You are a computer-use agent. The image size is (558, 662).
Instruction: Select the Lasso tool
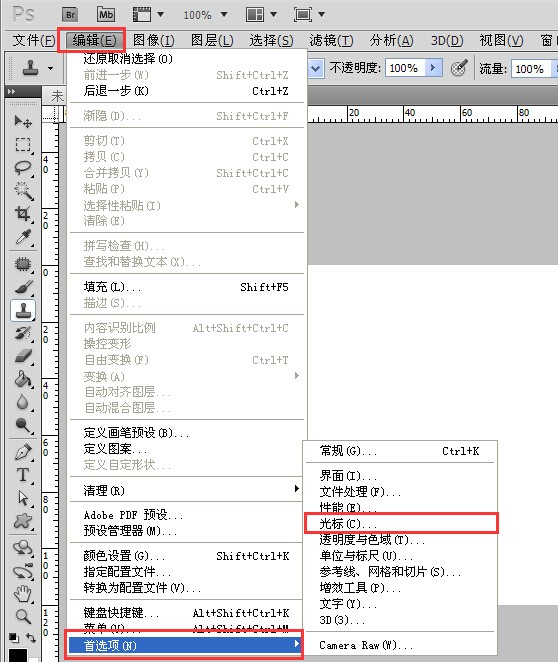click(x=23, y=168)
